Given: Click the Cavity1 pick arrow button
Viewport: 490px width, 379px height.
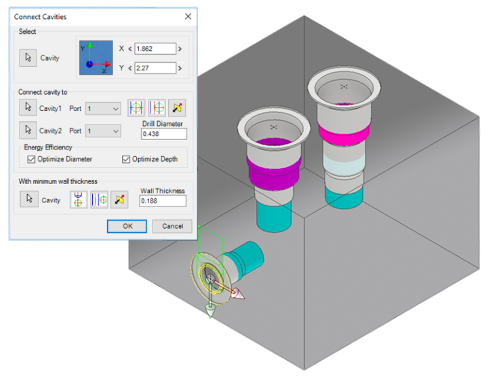Looking at the screenshot, I should point(28,108).
